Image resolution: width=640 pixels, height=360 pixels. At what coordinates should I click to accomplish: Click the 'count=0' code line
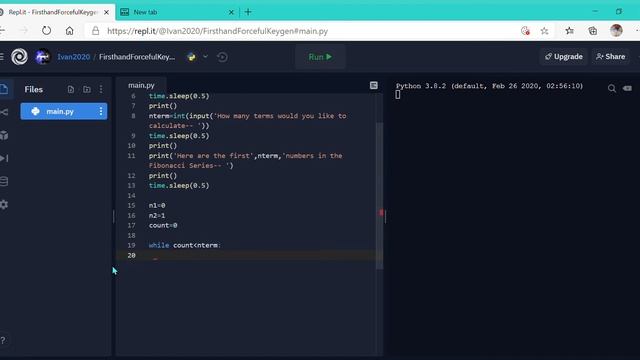click(x=163, y=225)
